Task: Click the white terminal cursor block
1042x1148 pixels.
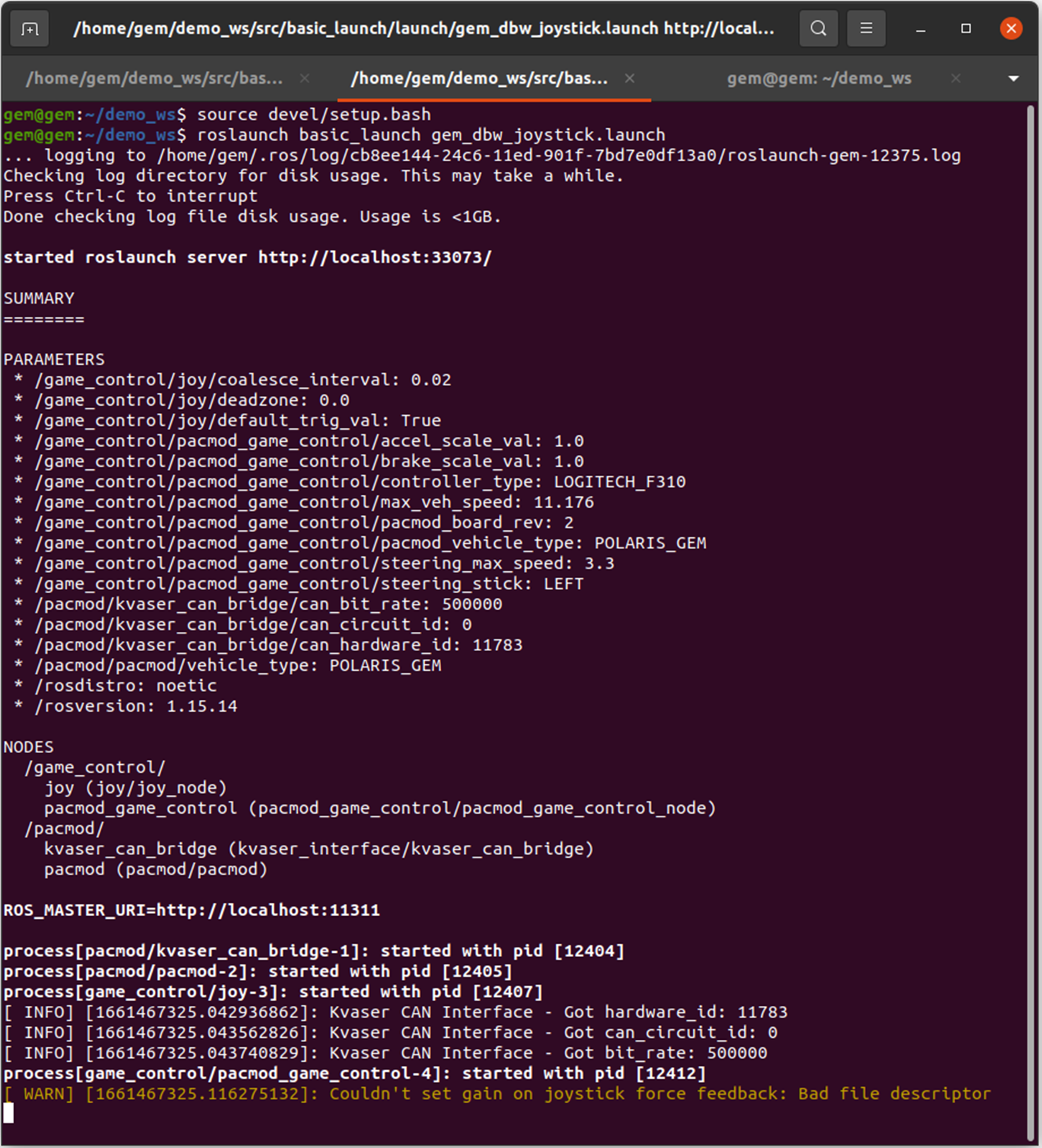Action: pyautogui.click(x=8, y=1113)
